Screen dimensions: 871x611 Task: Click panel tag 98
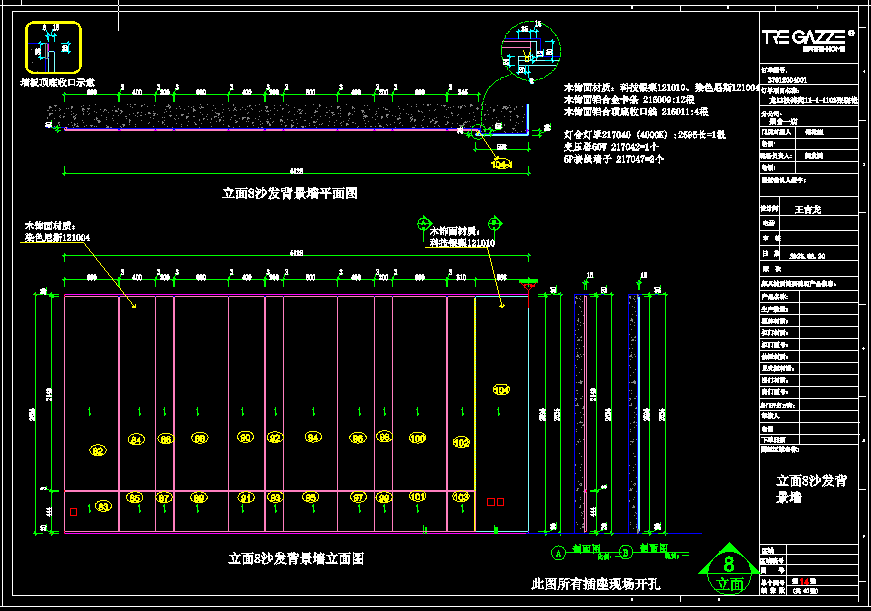tap(384, 437)
